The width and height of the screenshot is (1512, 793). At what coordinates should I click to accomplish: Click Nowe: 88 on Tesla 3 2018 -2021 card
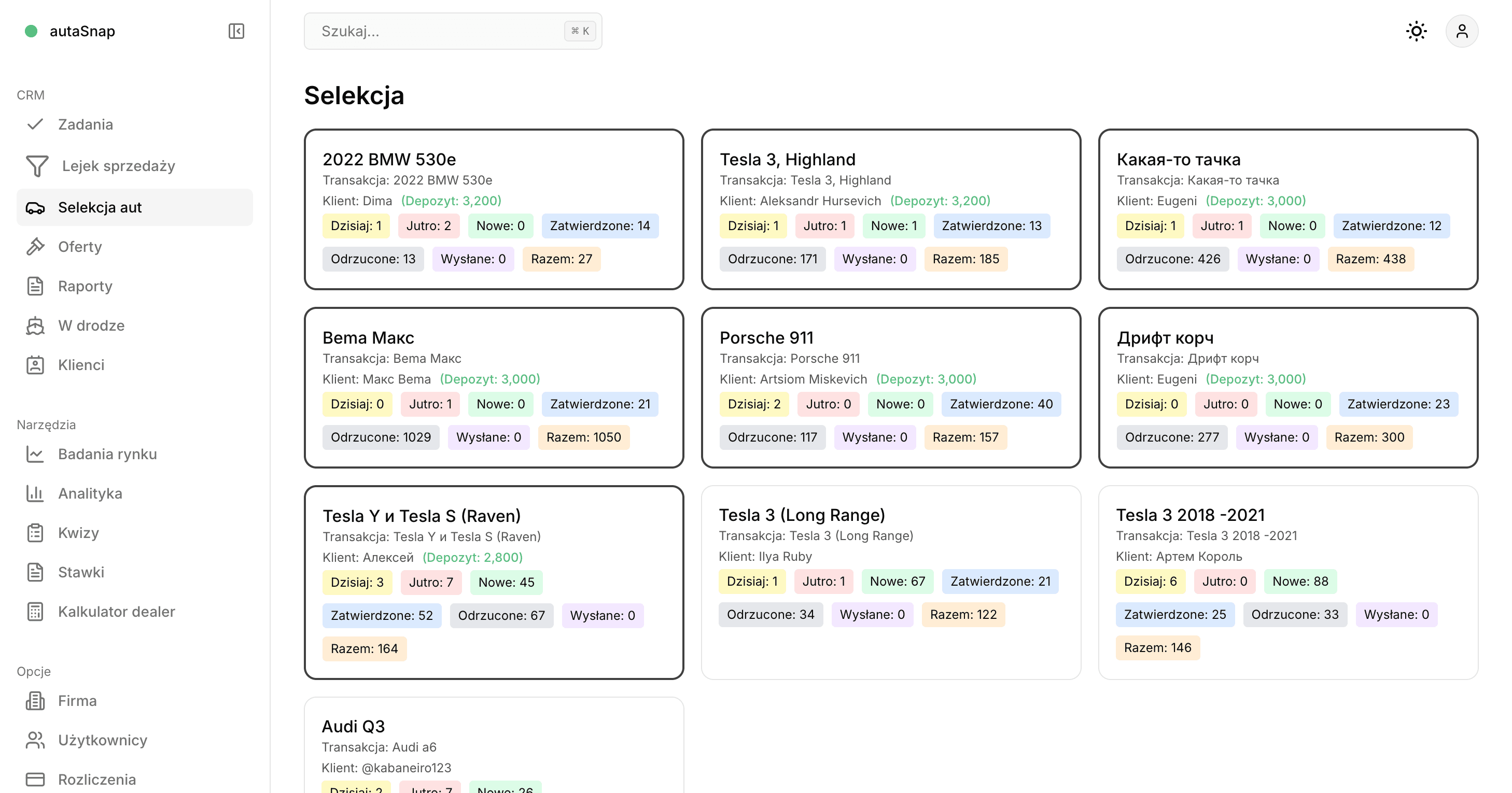pyautogui.click(x=1300, y=581)
